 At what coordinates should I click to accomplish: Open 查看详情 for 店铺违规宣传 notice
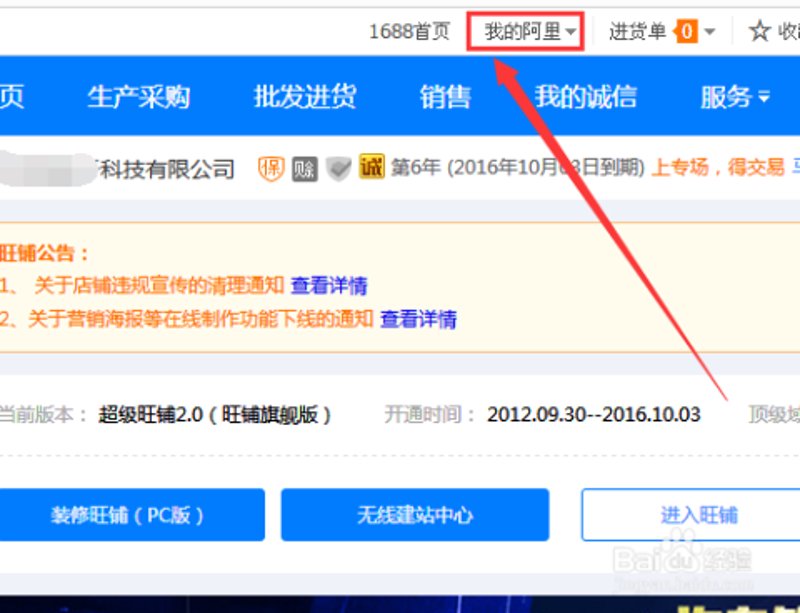pyautogui.click(x=329, y=285)
